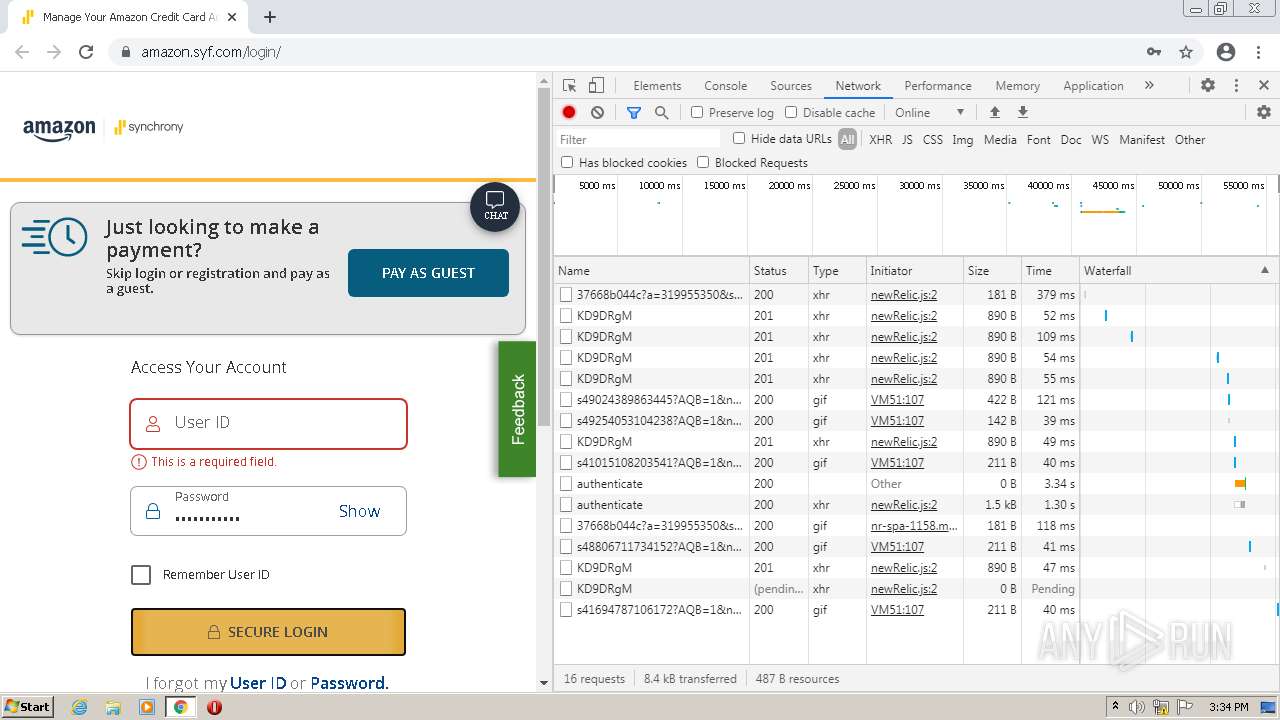
Task: Open newRelic.js:2 initiator for first request
Action: click(x=904, y=295)
